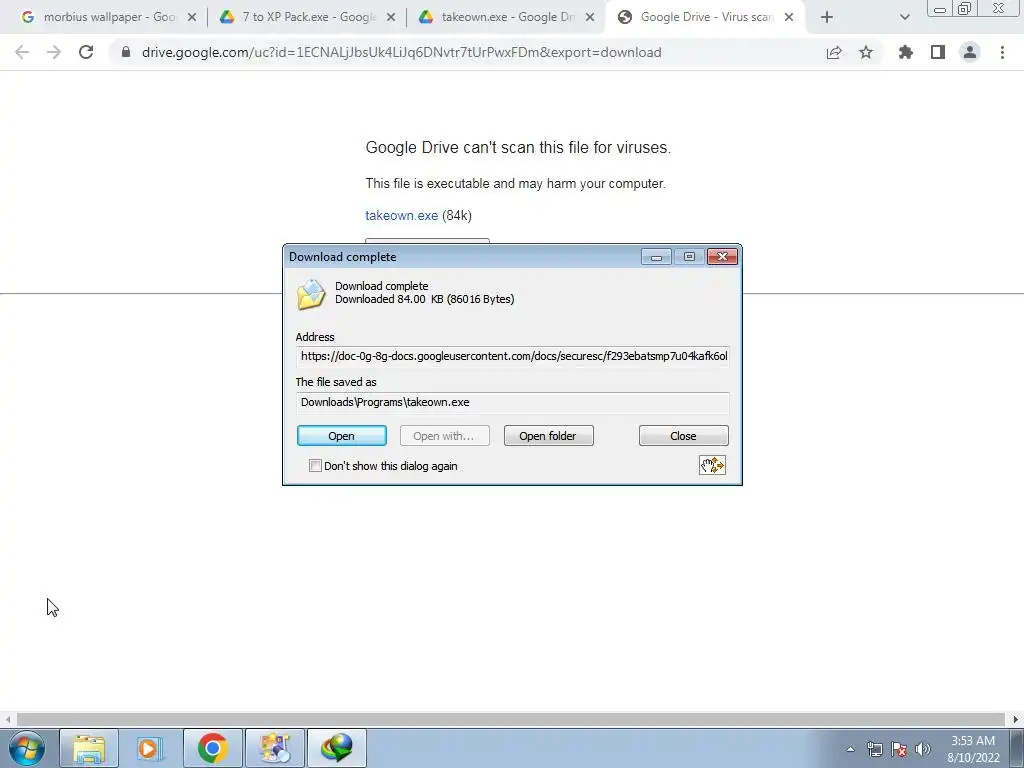
Task: Click the download folder icon in dialog
Action: tap(311, 294)
